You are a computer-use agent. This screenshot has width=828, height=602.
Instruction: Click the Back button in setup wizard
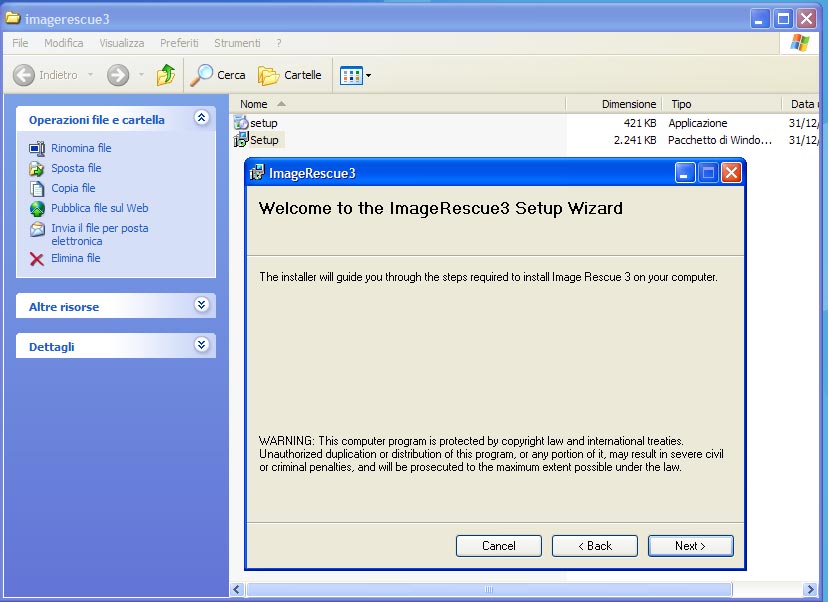tap(595, 545)
